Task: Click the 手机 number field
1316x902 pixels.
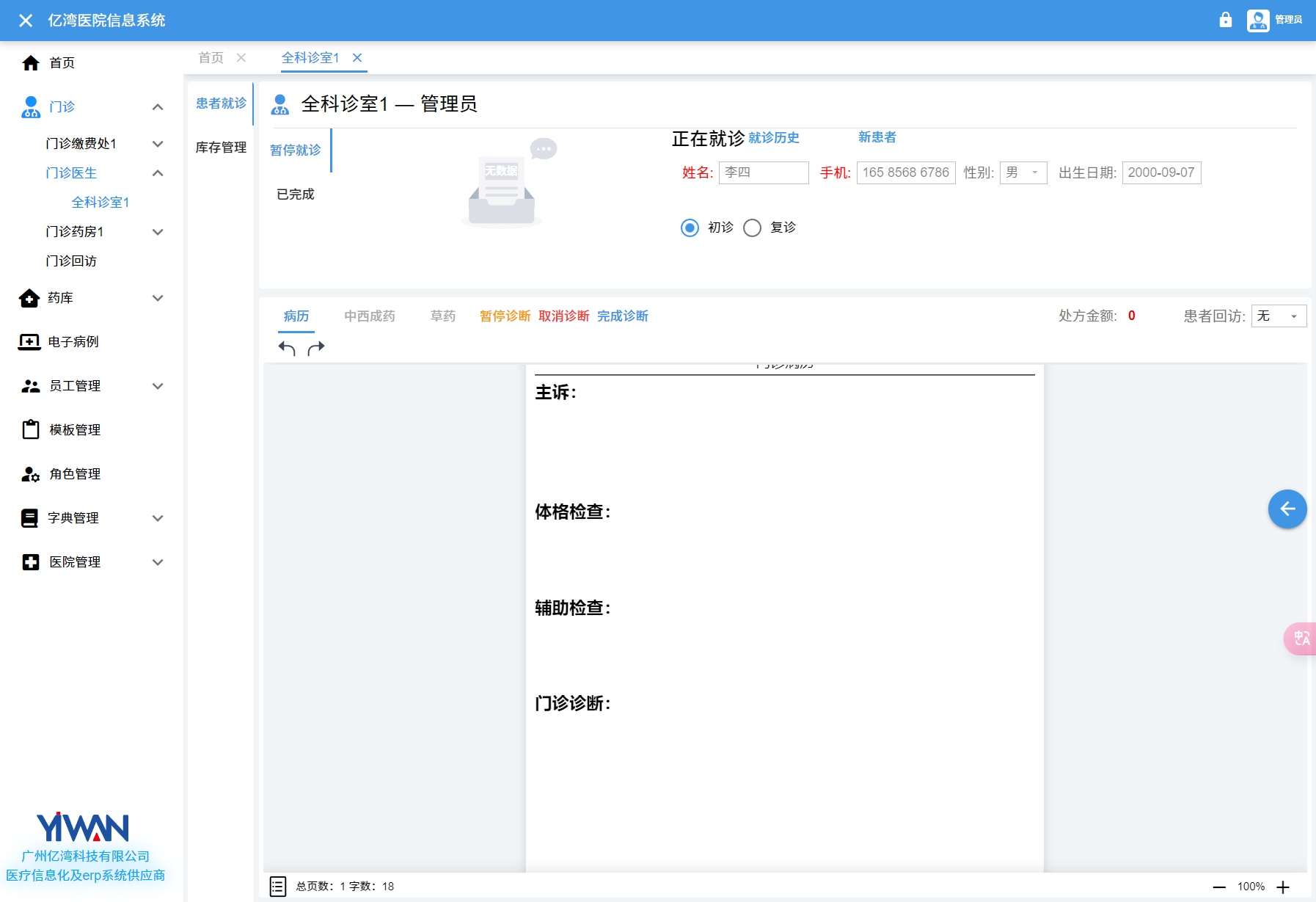Action: [x=906, y=172]
